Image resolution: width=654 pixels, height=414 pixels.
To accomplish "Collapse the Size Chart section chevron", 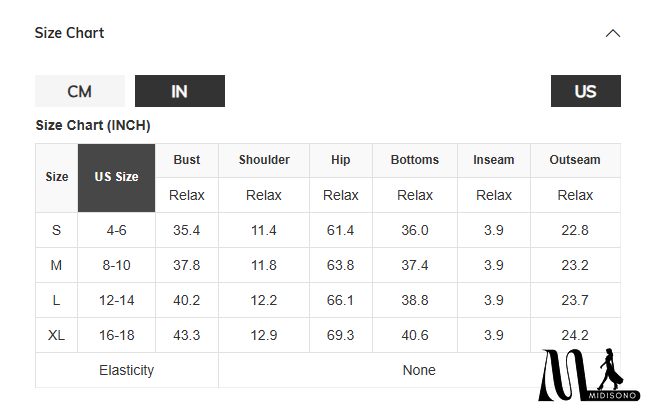I will [x=613, y=33].
